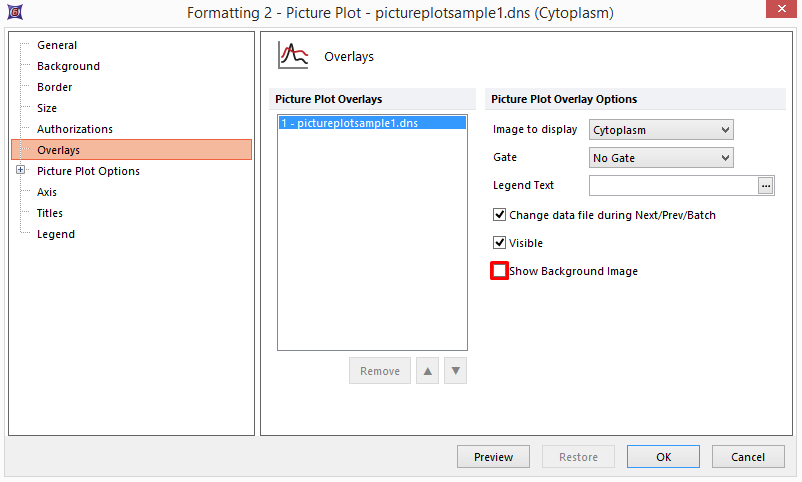Click the Overlays graph icon in header
Viewport: 802px width, 482px height.
tap(292, 56)
